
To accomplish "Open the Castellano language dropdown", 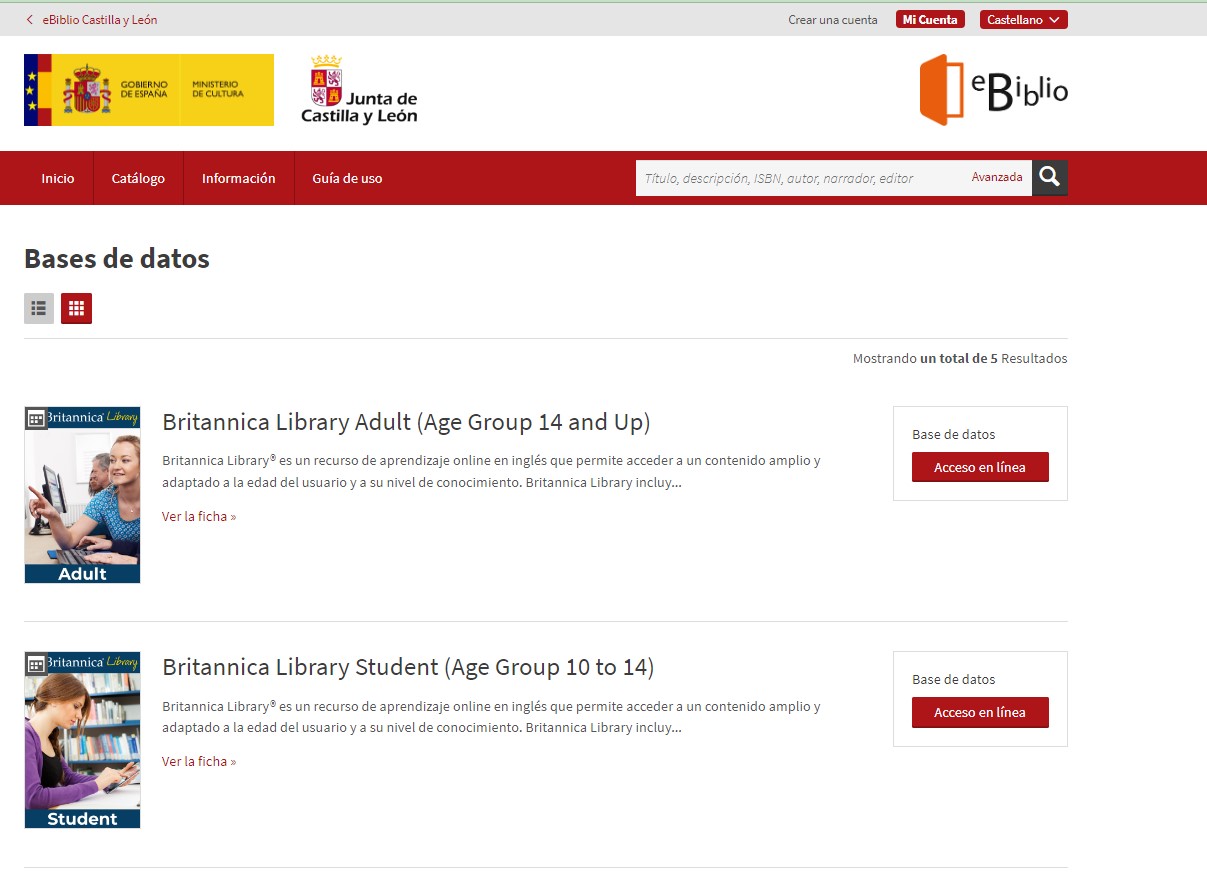I will pyautogui.click(x=1023, y=20).
